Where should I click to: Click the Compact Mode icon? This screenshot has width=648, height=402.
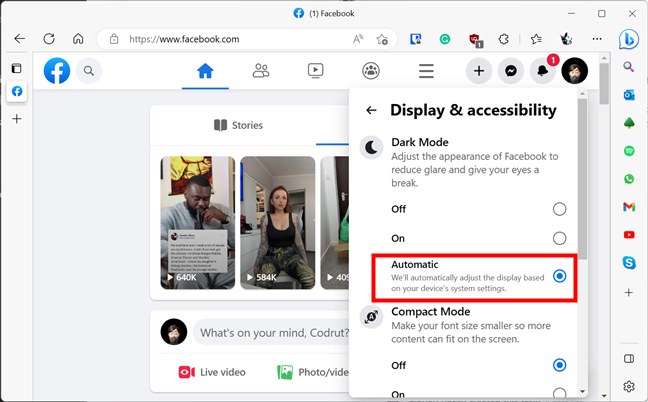coord(371,317)
